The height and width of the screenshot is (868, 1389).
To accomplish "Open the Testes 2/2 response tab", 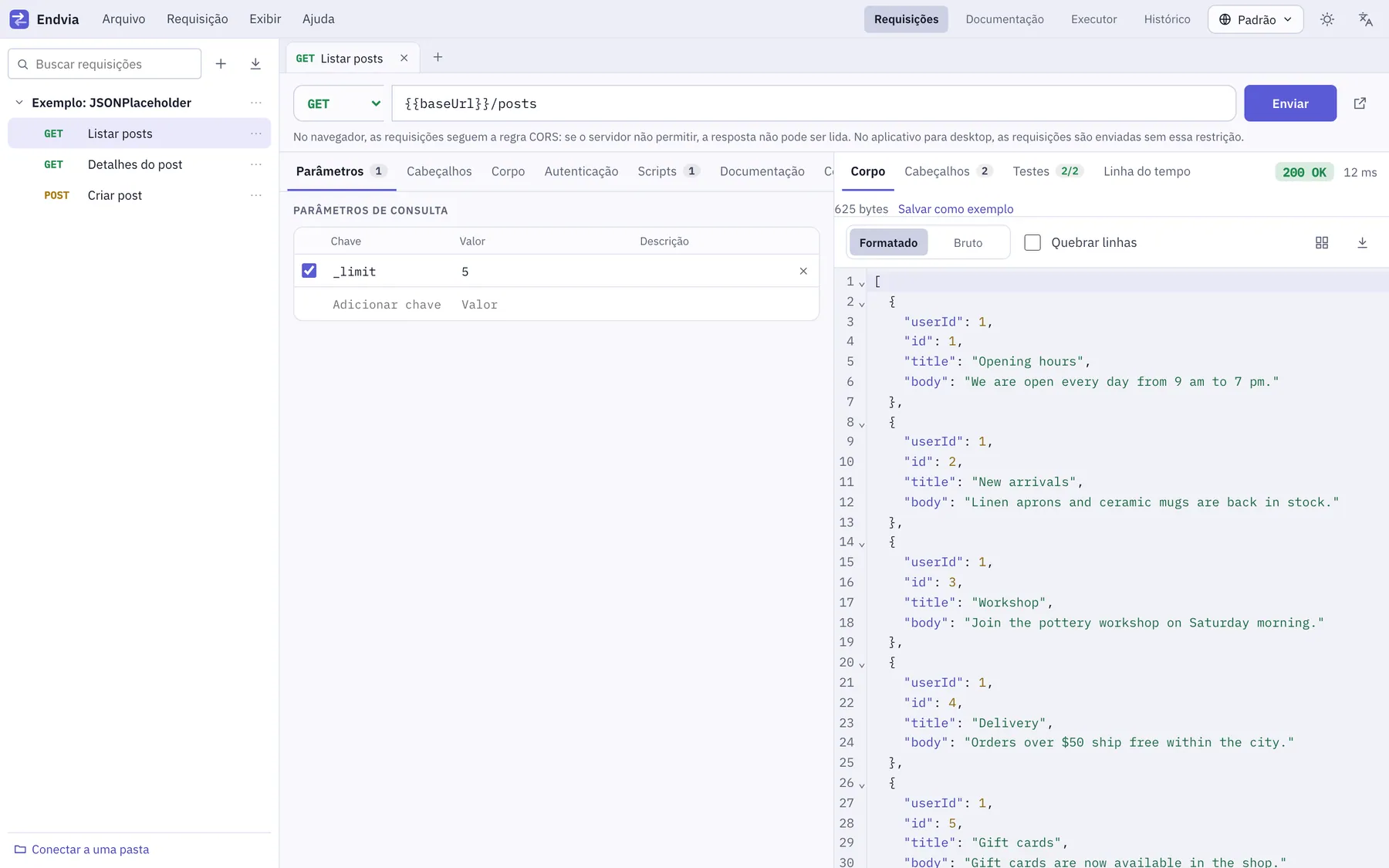I will point(1047,171).
